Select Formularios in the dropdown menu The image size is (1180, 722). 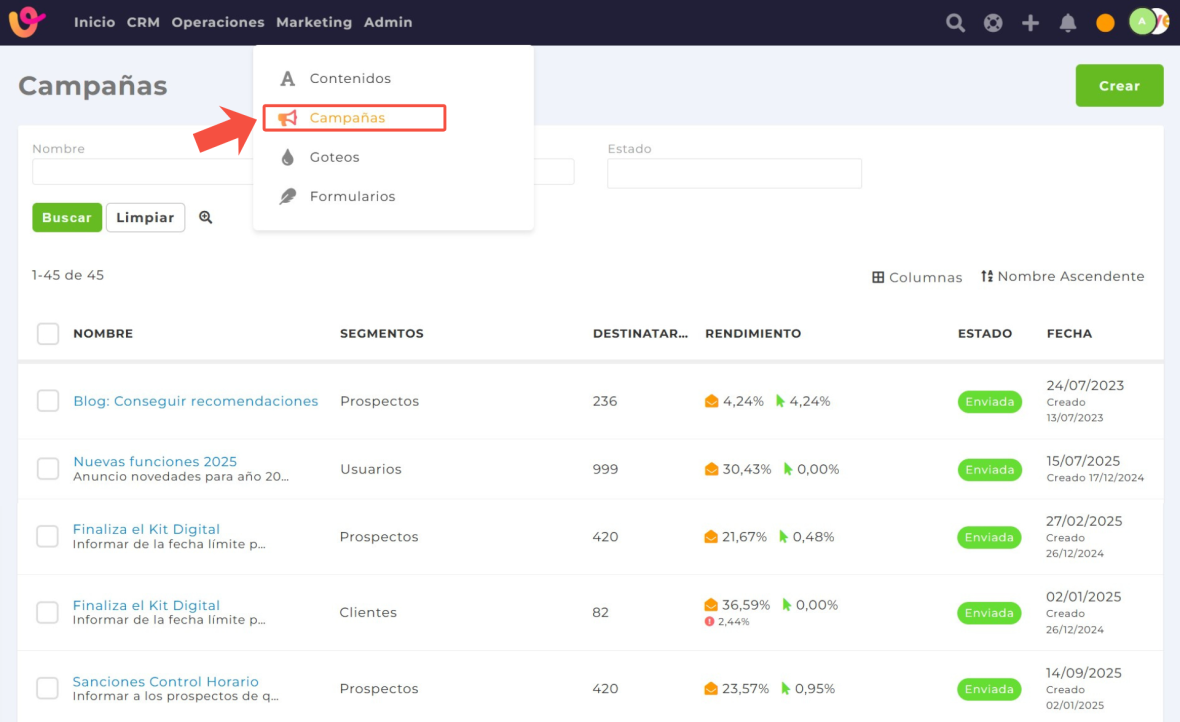pyautogui.click(x=352, y=197)
